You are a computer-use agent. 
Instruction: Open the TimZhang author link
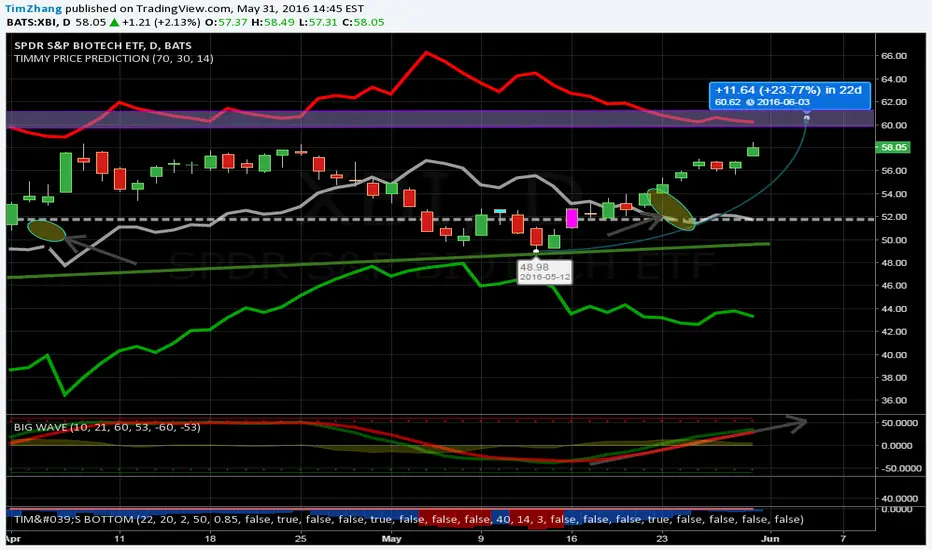click(x=34, y=8)
